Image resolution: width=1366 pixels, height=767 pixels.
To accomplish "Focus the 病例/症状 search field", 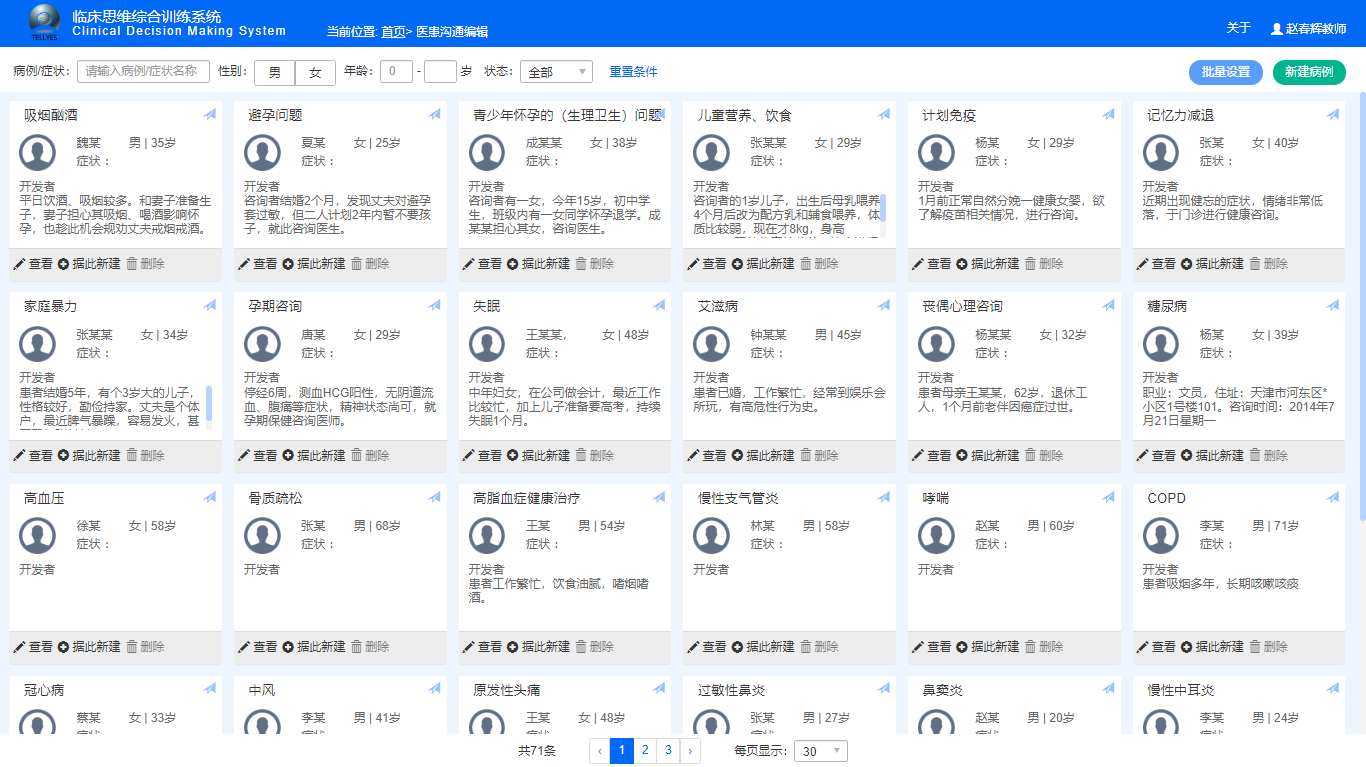I will [143, 71].
